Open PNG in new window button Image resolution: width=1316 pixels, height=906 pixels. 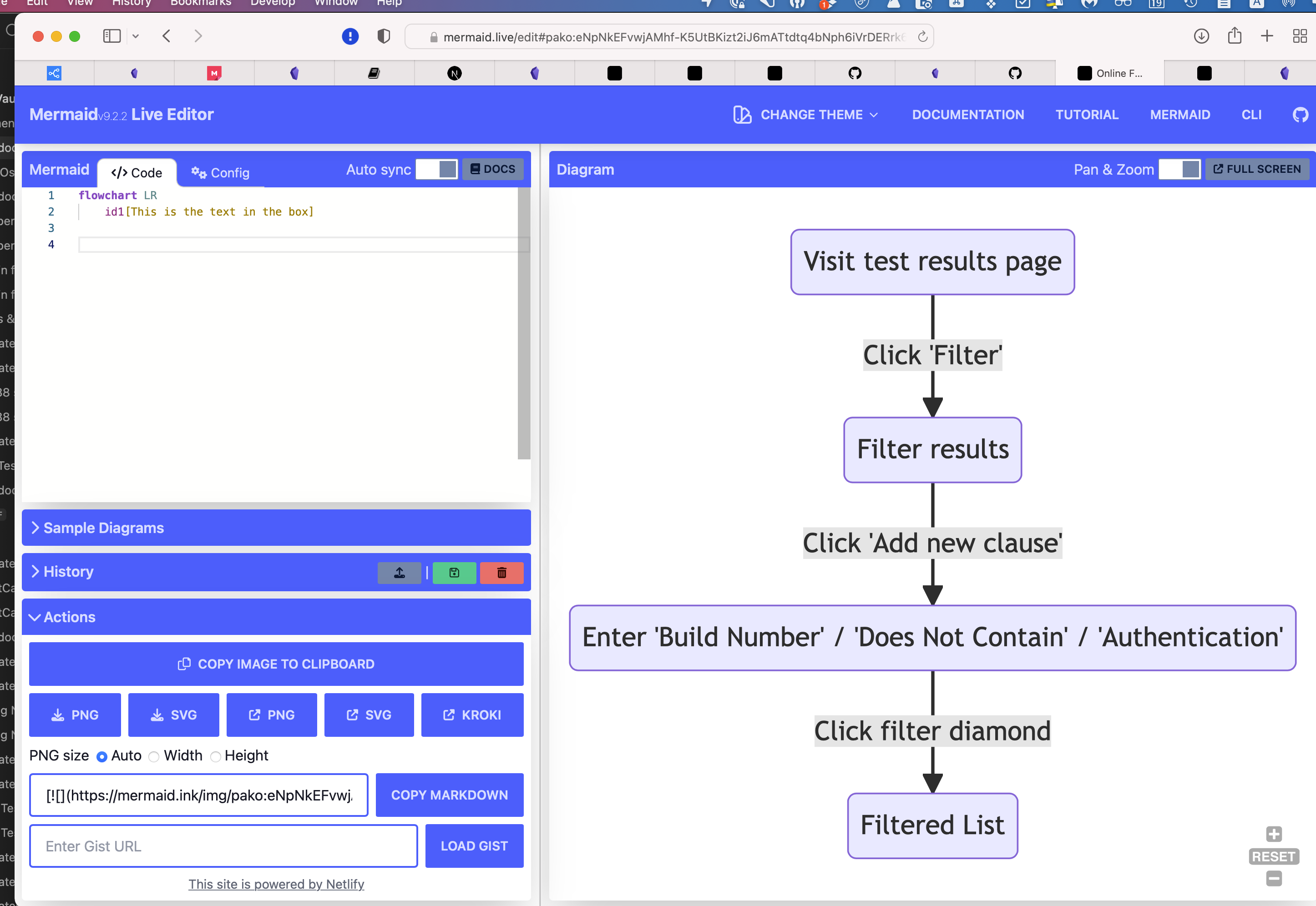click(272, 715)
